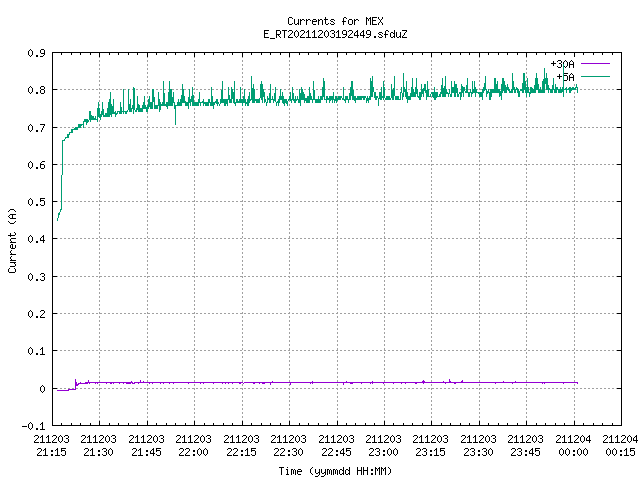The width and height of the screenshot is (640, 480).
Task: Click the x-axis tick 211203 22:00
Action: pyautogui.click(x=193, y=445)
